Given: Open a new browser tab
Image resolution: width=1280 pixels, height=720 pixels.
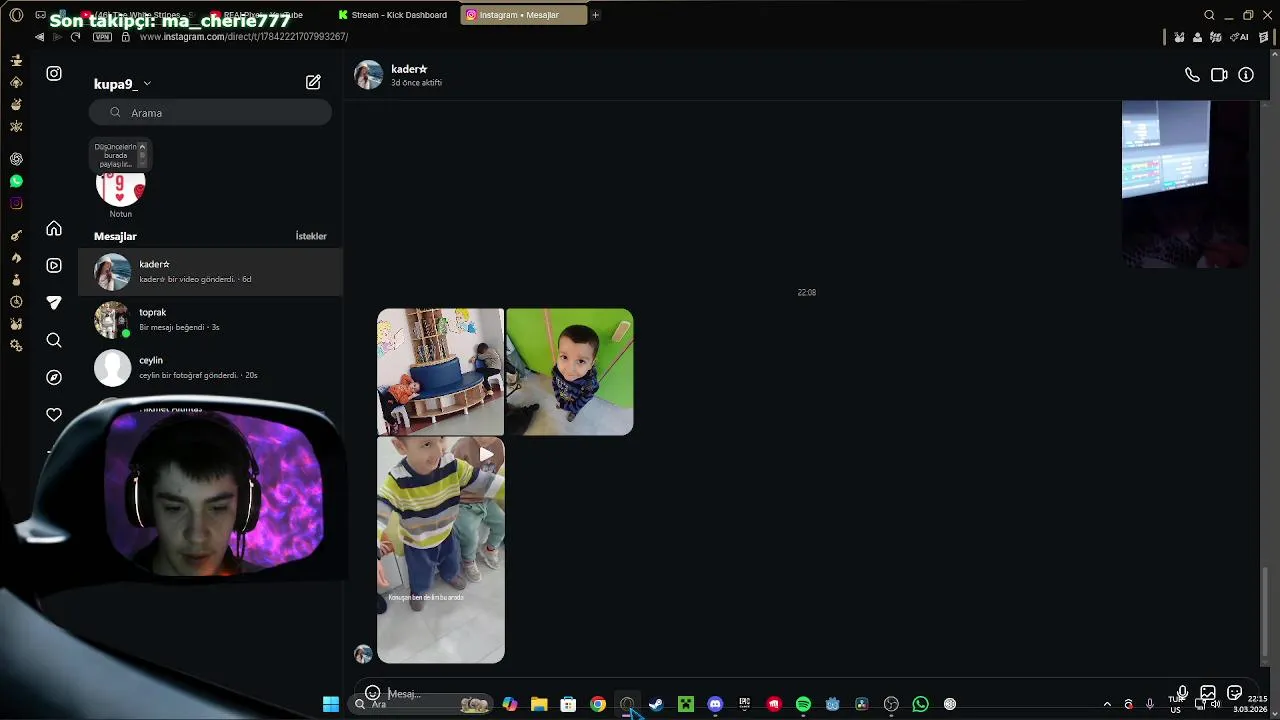Looking at the screenshot, I should (x=595, y=15).
